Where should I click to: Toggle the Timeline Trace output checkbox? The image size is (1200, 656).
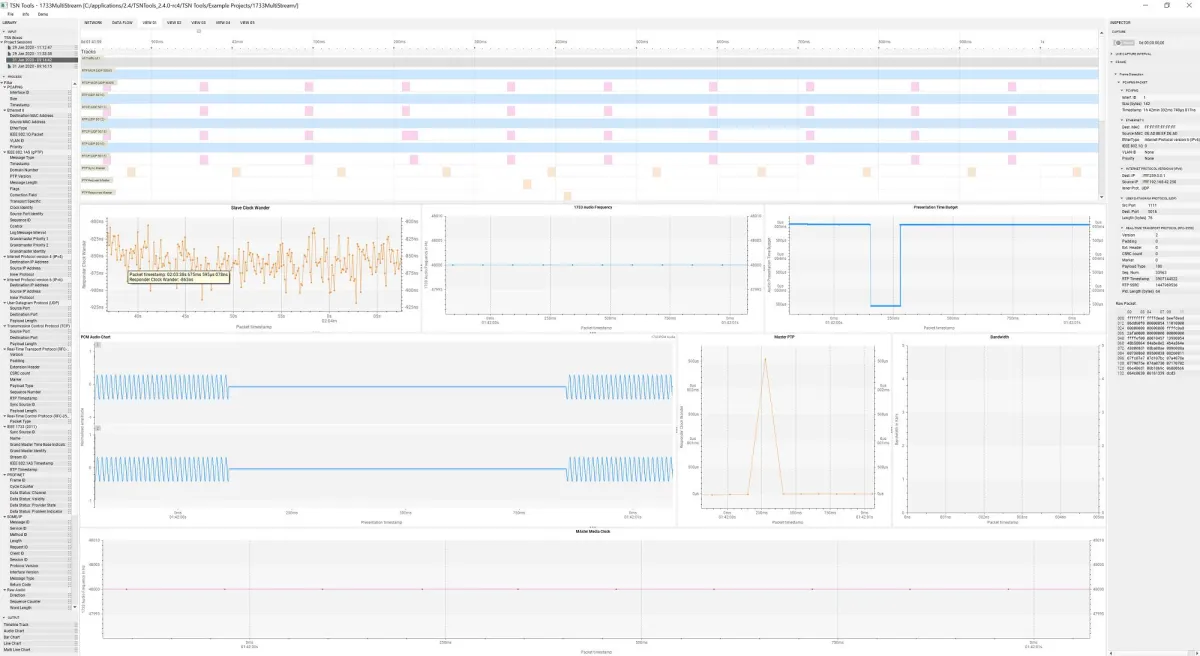pos(76,624)
